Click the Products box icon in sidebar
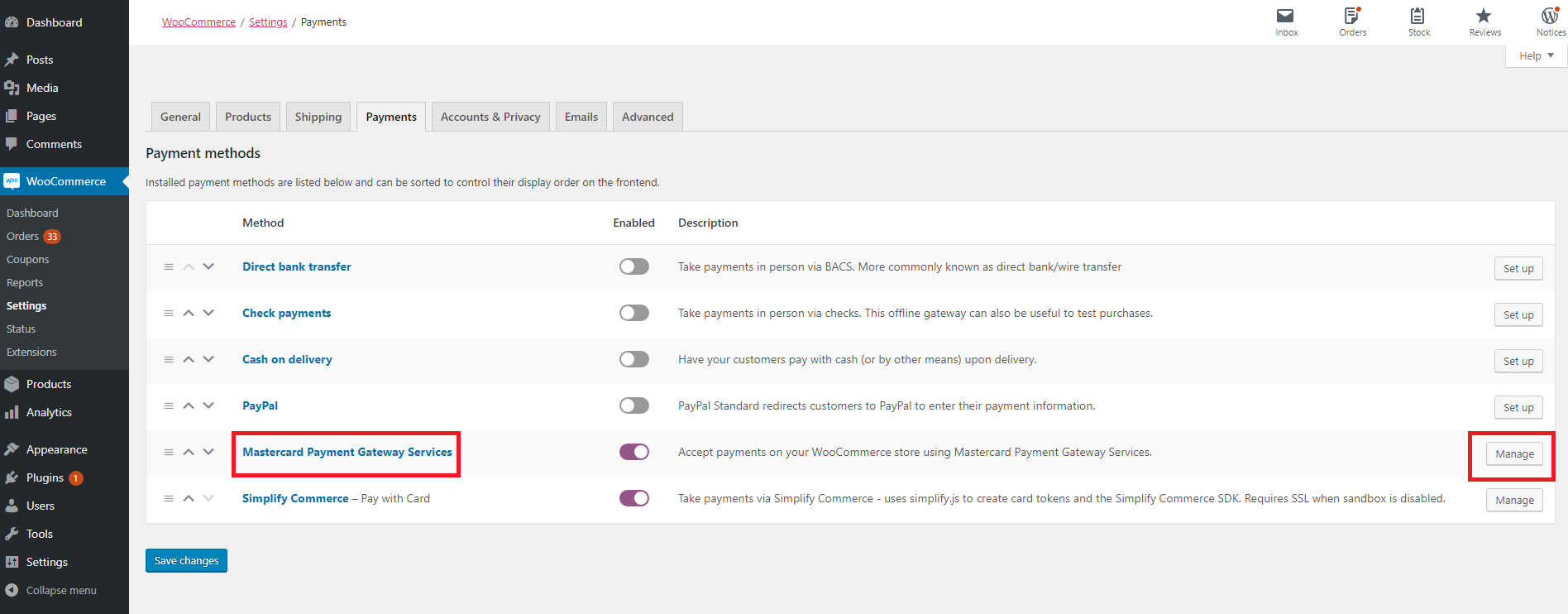The width and height of the screenshot is (1568, 614). tap(12, 384)
